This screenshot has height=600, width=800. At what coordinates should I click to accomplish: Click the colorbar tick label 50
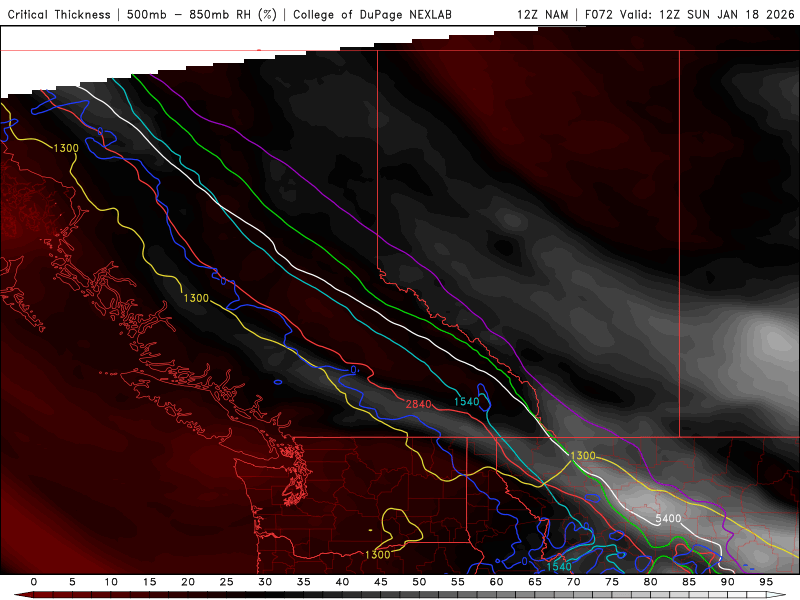tap(419, 582)
